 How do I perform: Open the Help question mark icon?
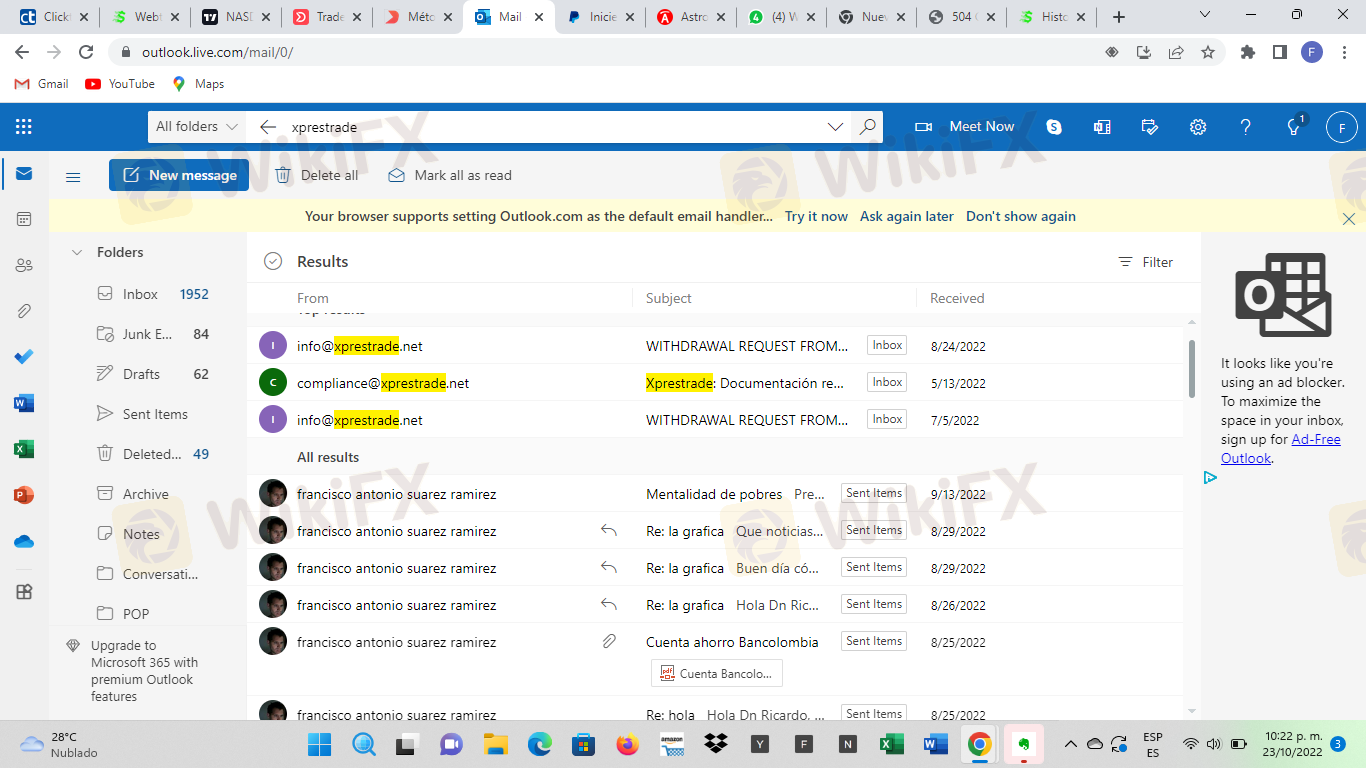(1245, 127)
